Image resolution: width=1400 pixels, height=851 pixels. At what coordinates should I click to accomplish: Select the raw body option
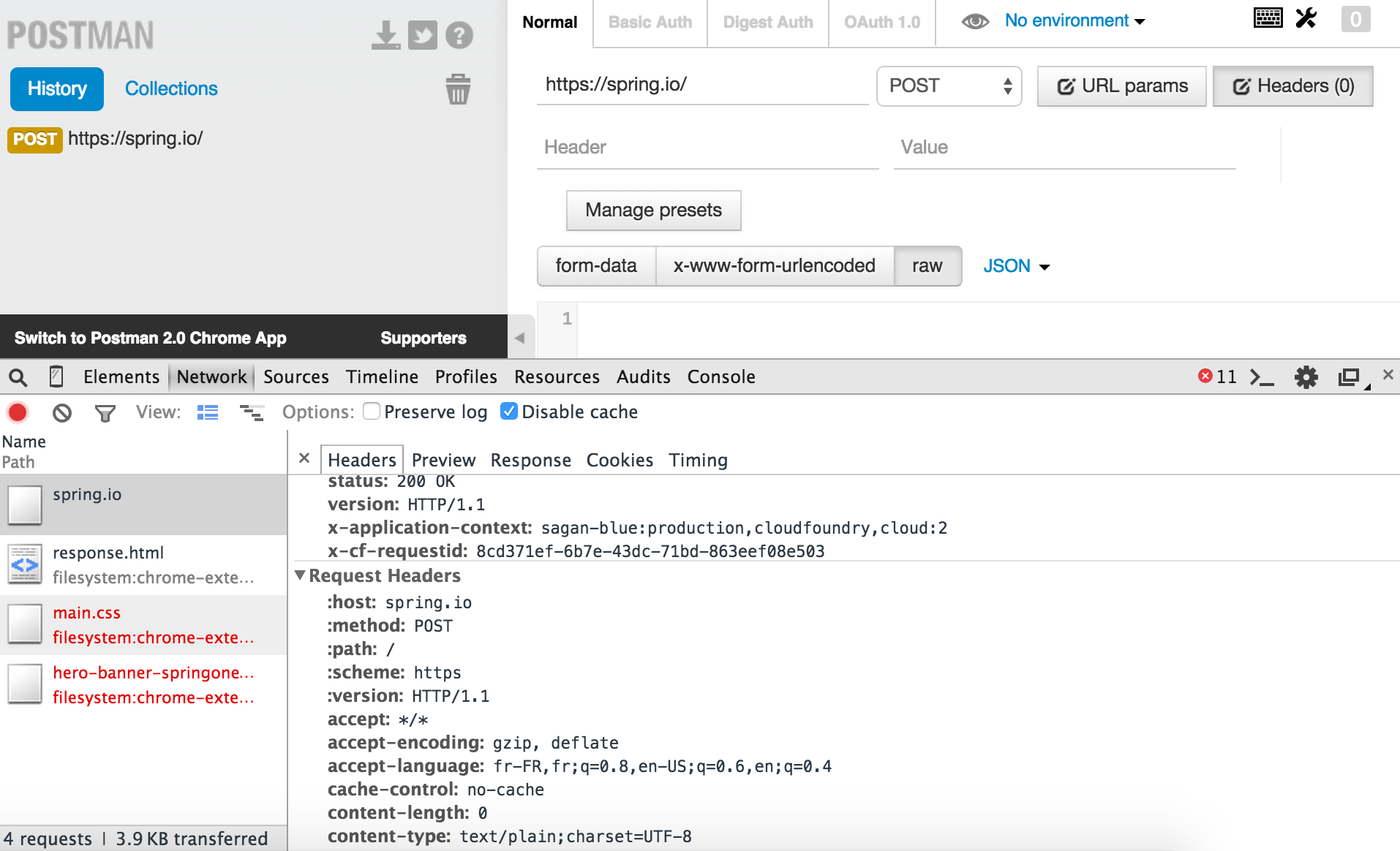pyautogui.click(x=927, y=266)
